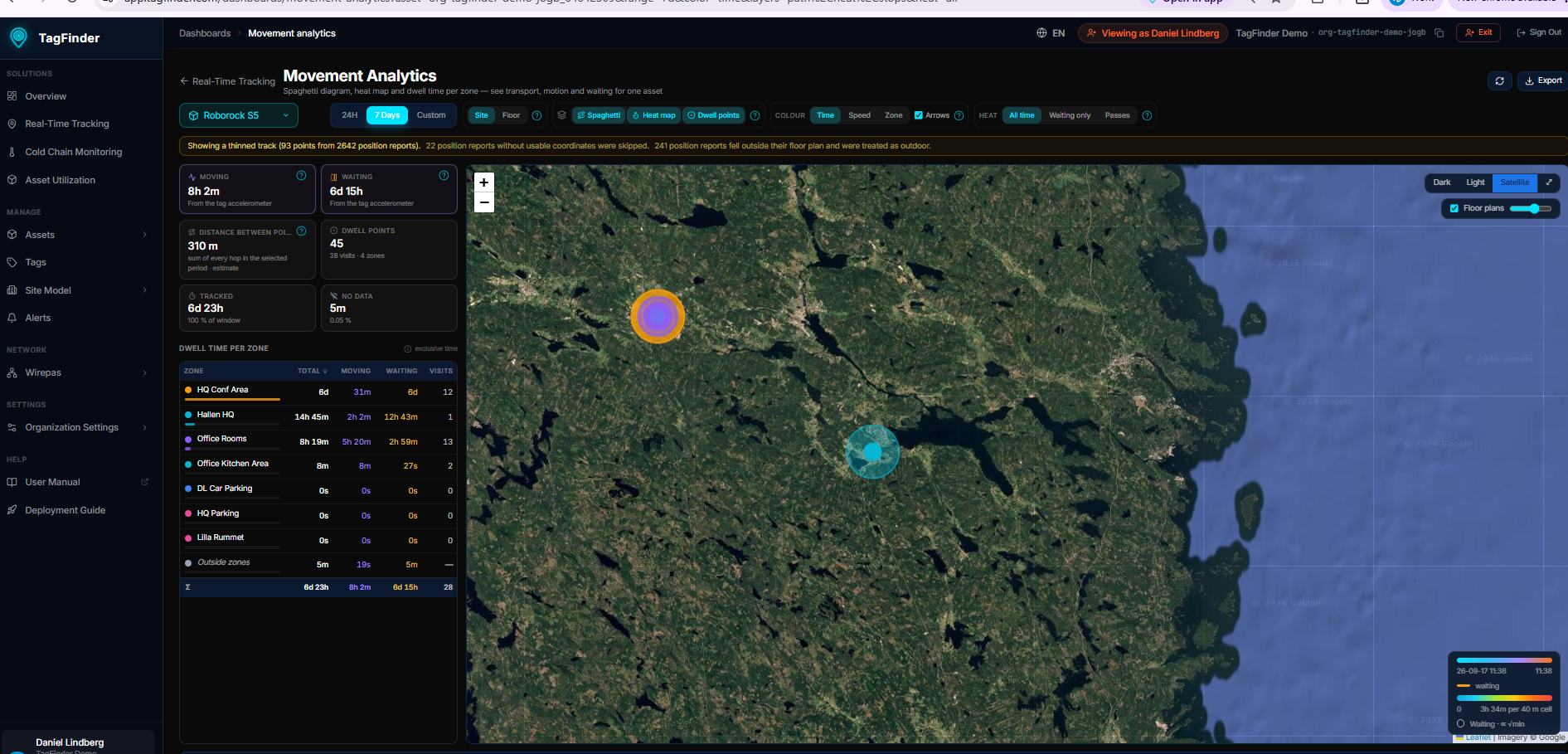Click the refresh icon next to Export
This screenshot has width=1568, height=754.
tap(1499, 80)
